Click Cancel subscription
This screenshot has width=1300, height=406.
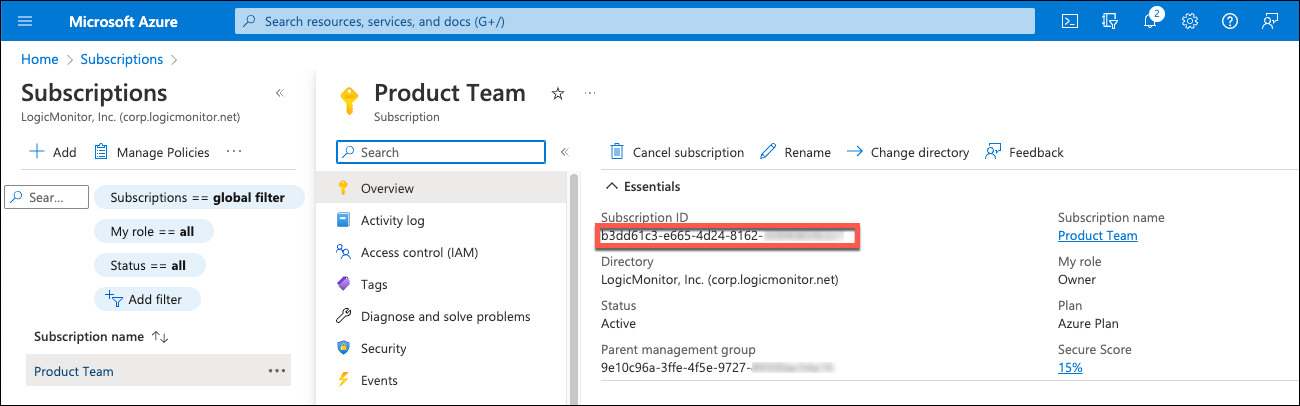click(x=677, y=152)
